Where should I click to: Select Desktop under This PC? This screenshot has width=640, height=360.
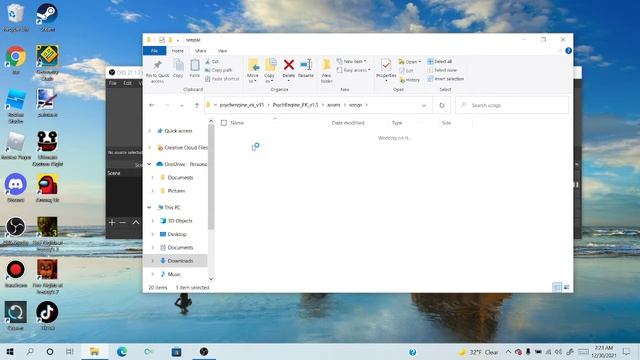(x=177, y=234)
